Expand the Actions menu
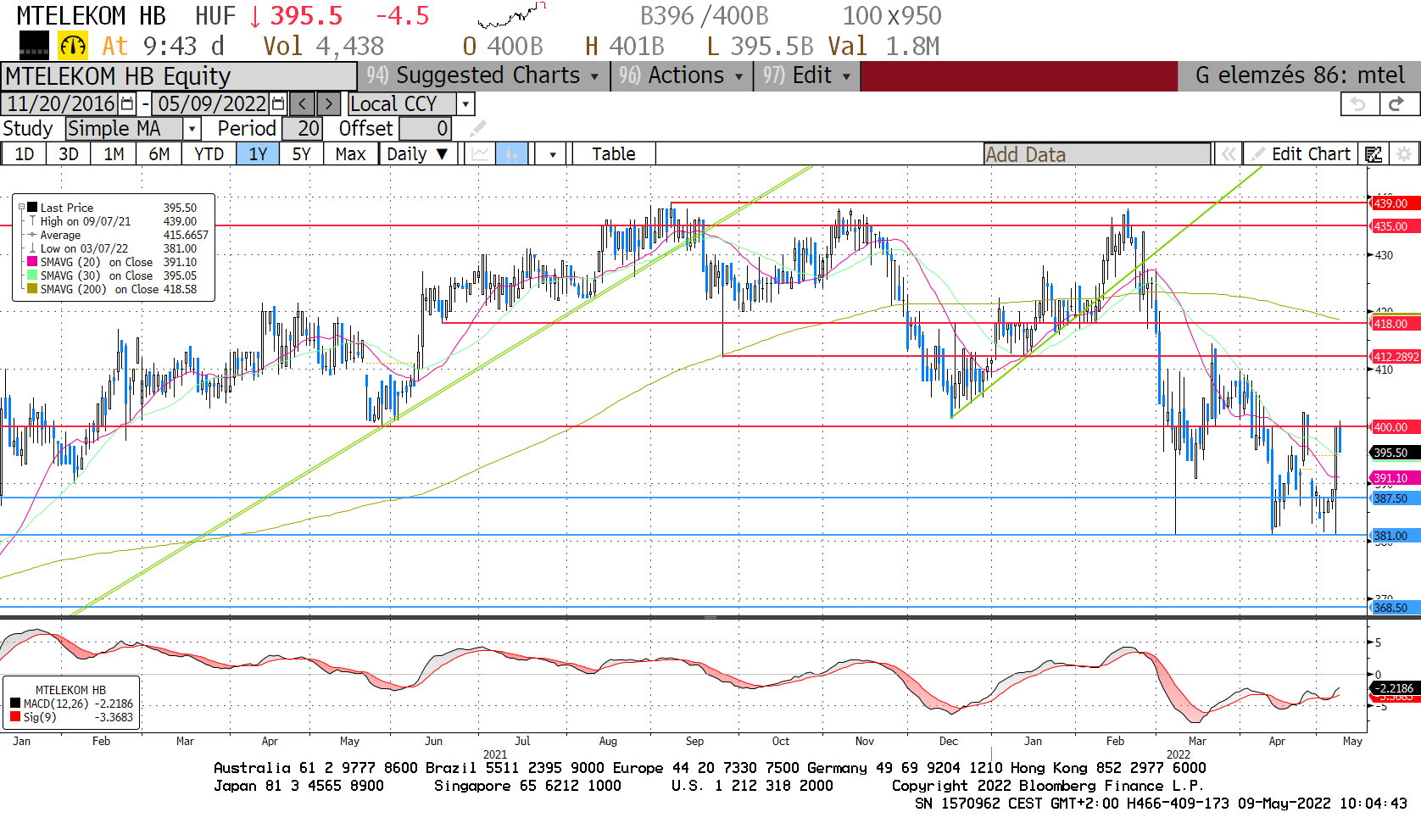 click(x=681, y=75)
